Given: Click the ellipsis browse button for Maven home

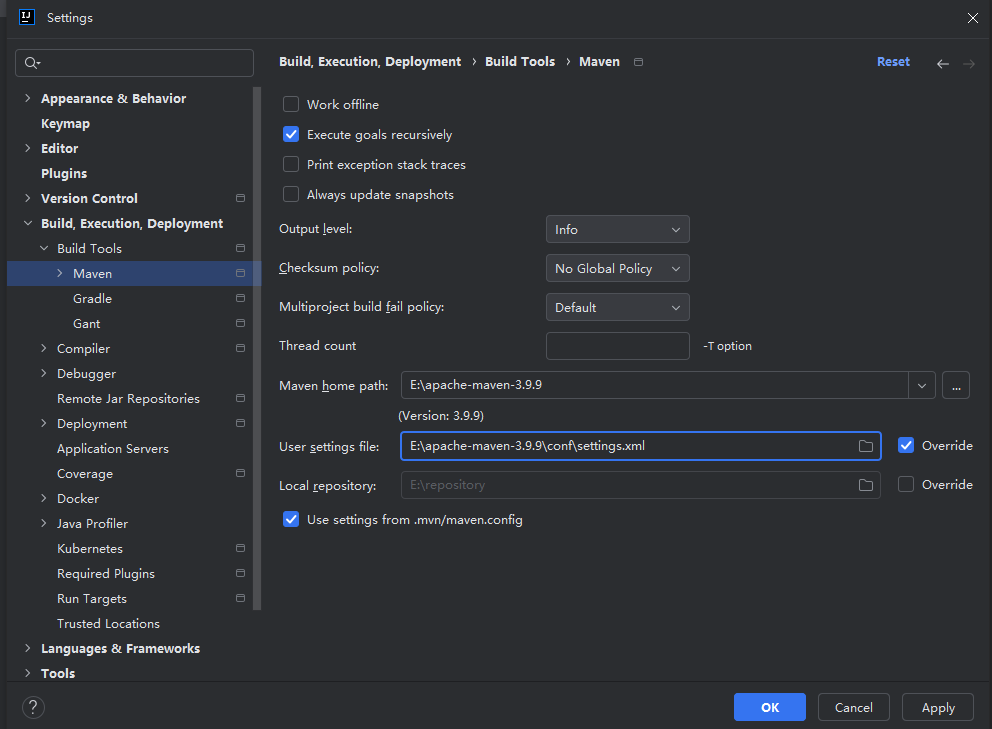Looking at the screenshot, I should pos(955,385).
